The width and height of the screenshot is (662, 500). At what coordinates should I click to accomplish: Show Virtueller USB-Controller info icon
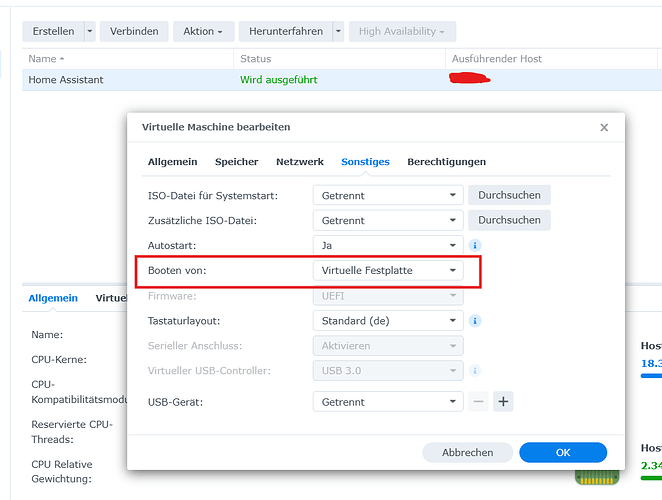click(475, 371)
